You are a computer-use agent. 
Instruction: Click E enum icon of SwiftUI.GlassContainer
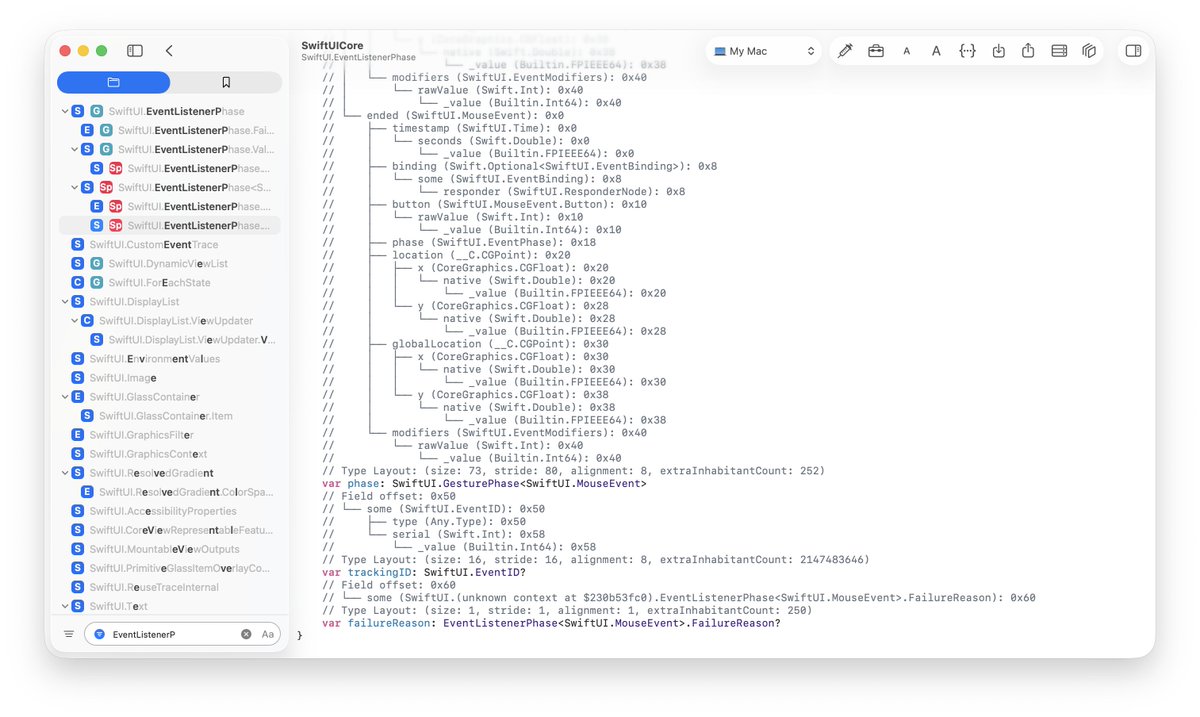(x=78, y=397)
